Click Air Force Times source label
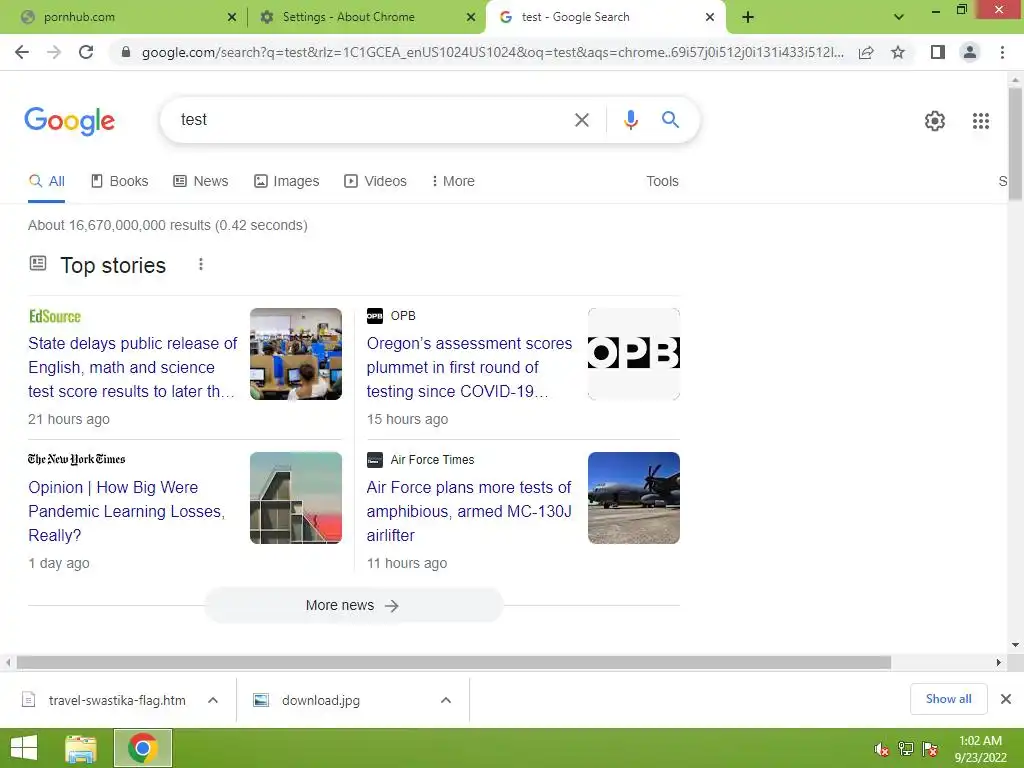The width and height of the screenshot is (1024, 768). 432,460
